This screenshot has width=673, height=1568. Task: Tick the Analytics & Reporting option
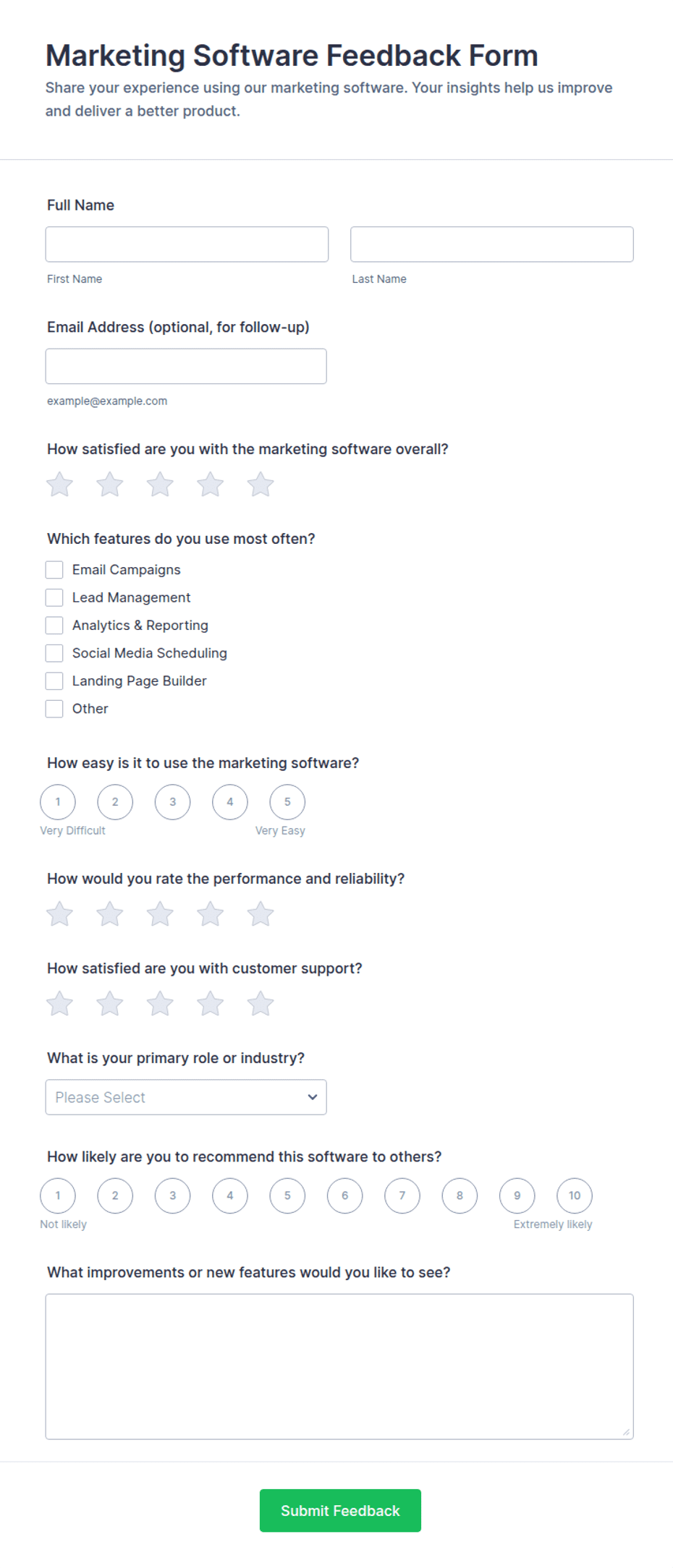tap(54, 626)
